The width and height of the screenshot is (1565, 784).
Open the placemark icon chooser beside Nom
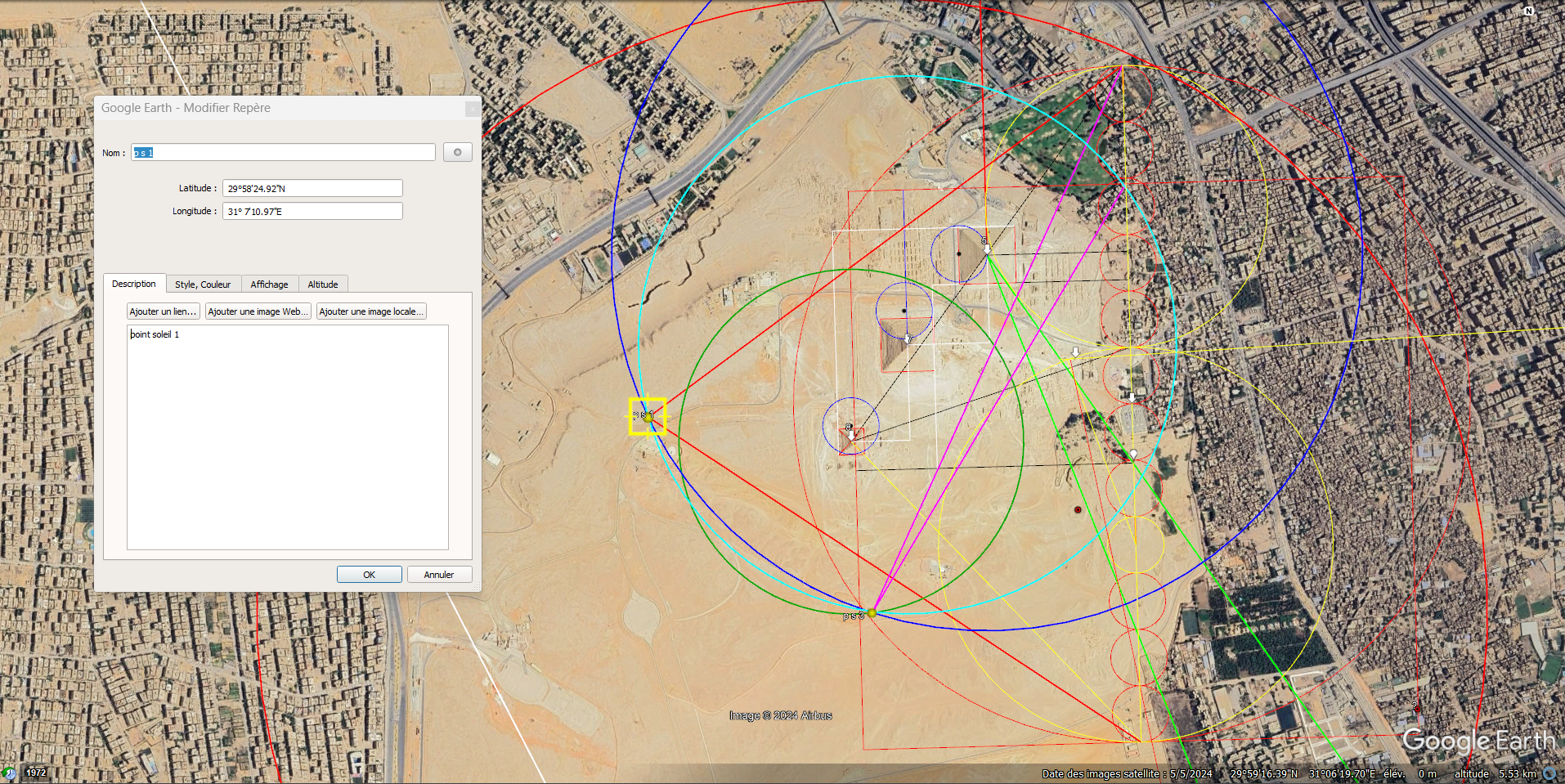click(458, 152)
